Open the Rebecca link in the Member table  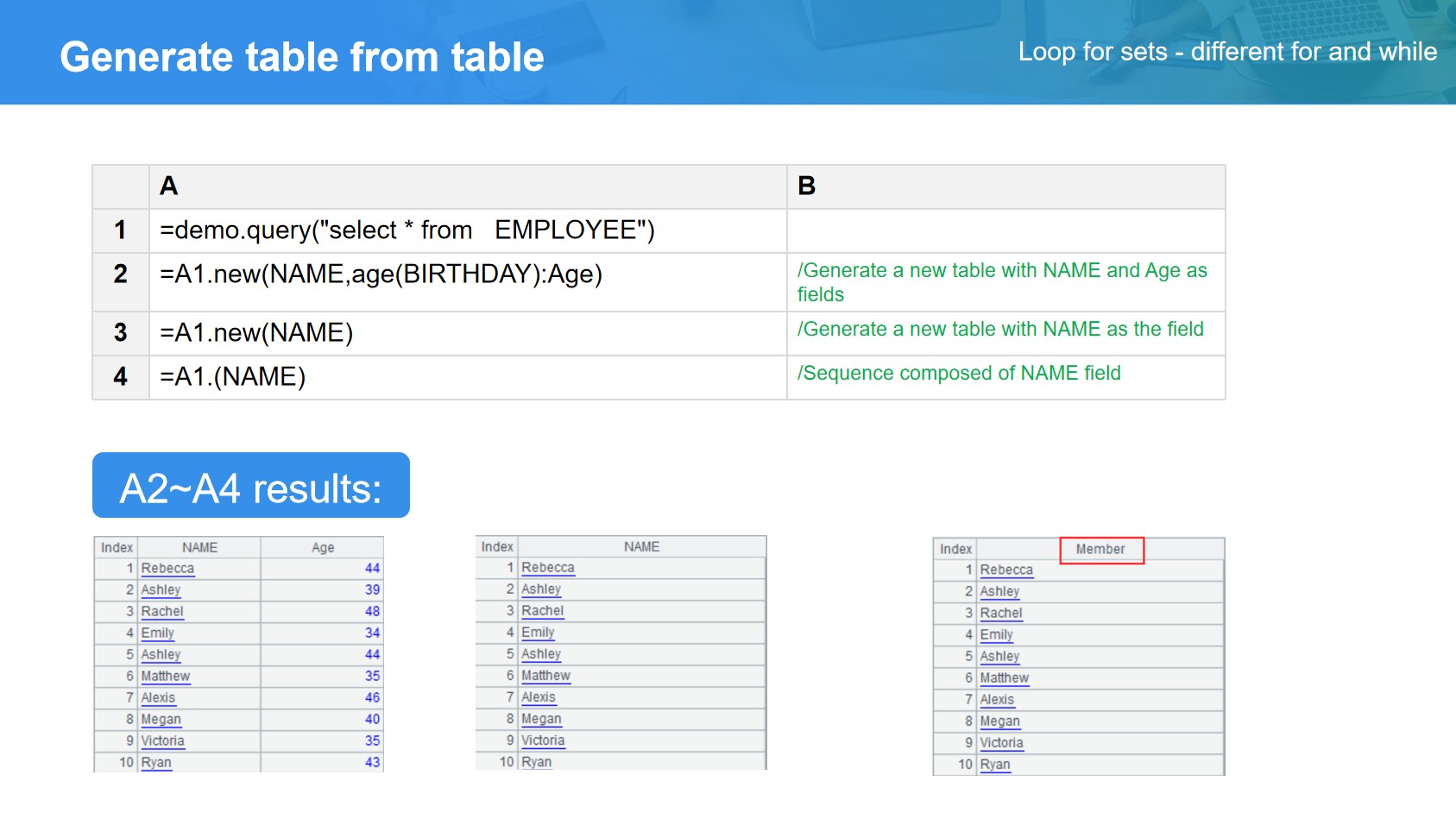(x=1006, y=570)
